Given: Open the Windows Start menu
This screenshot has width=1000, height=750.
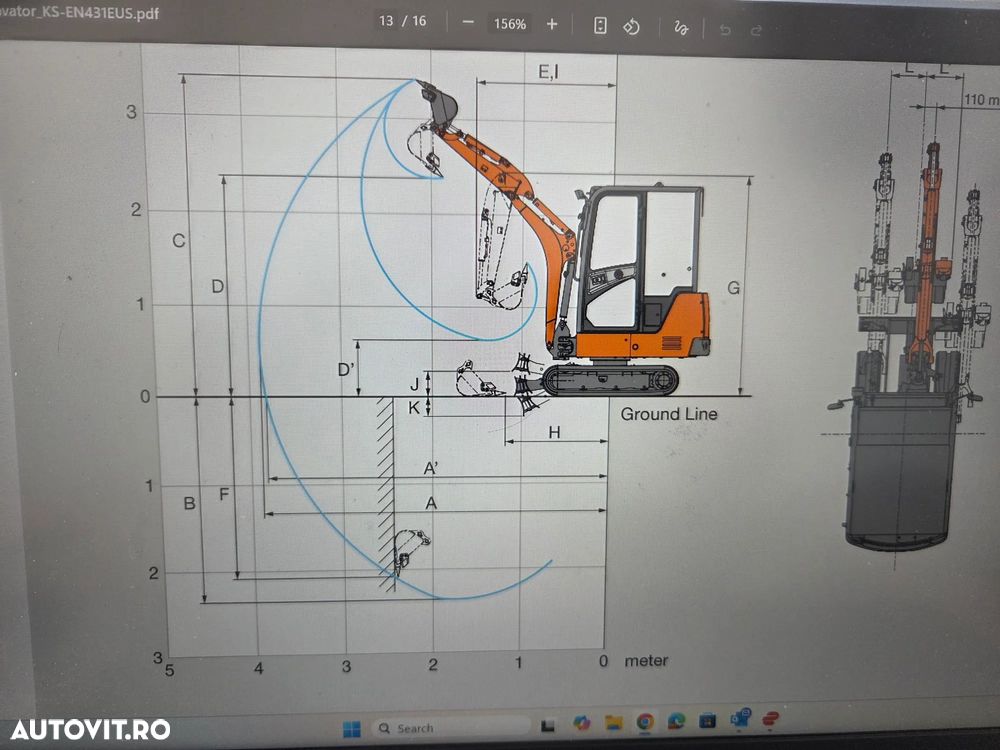Looking at the screenshot, I should coord(351,728).
